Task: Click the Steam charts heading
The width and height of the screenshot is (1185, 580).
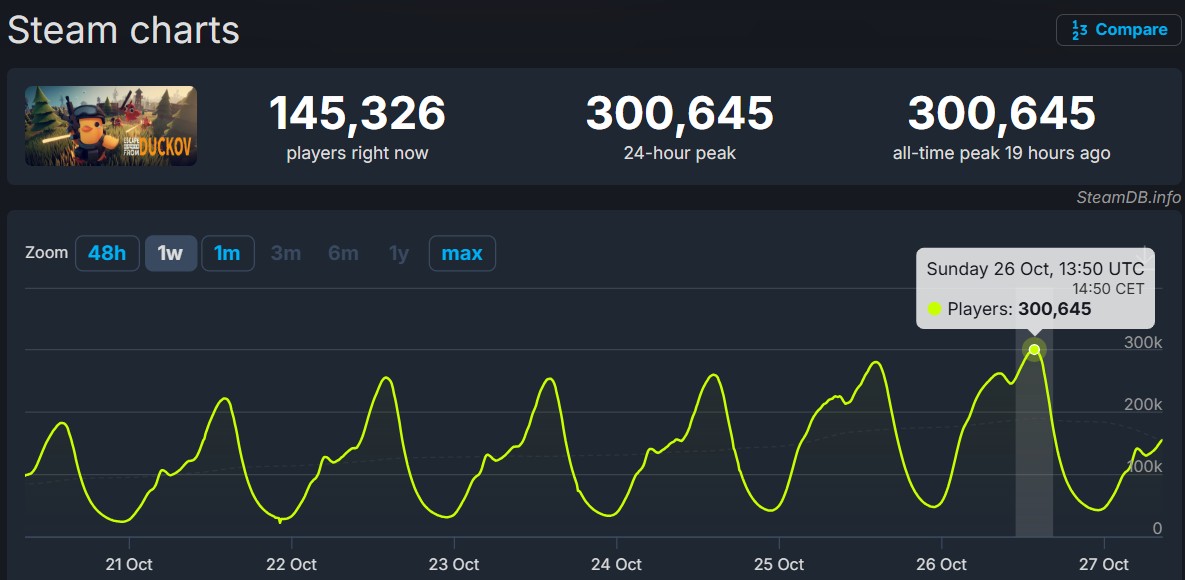Action: [123, 30]
